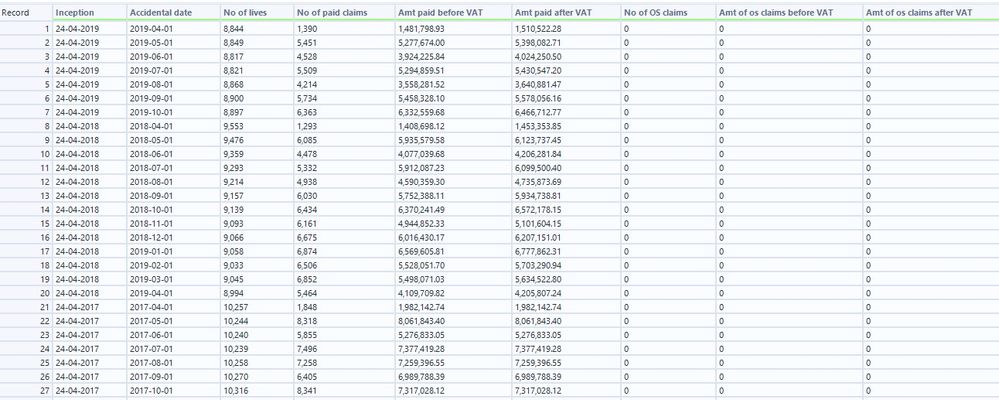Click the value 1,510,522.28

[x=538, y=29]
